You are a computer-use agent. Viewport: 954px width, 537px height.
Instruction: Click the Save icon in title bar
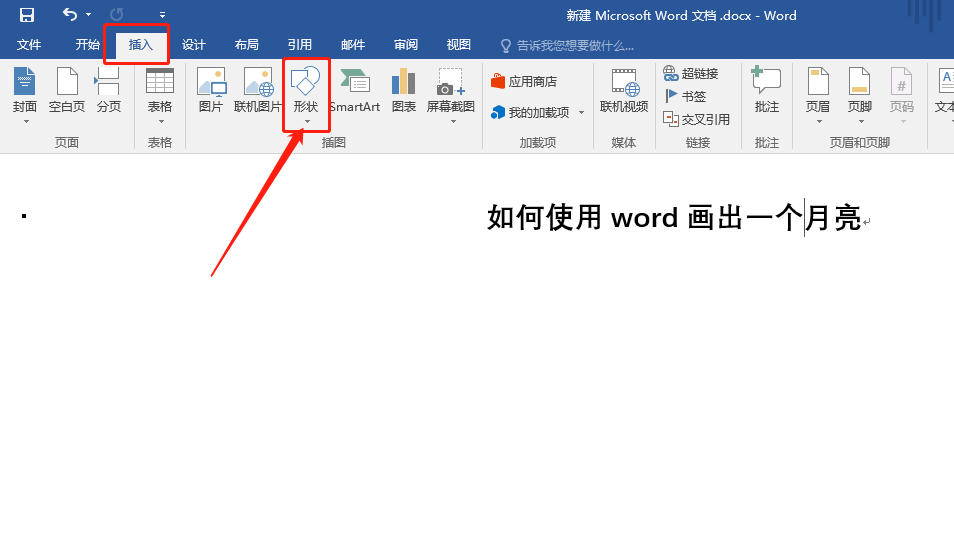27,15
